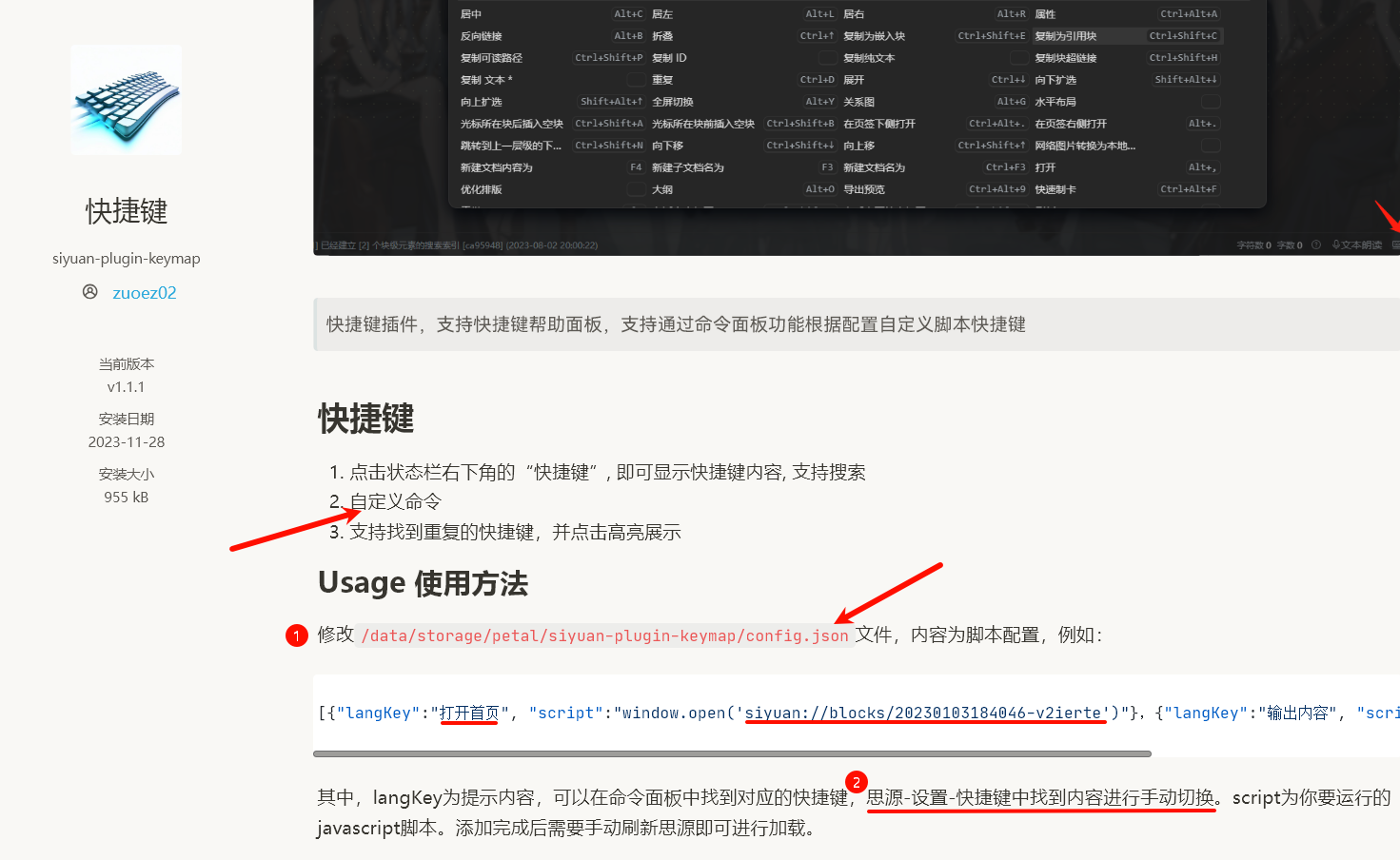Click 导出预览 entry in README screenshot

864,189
